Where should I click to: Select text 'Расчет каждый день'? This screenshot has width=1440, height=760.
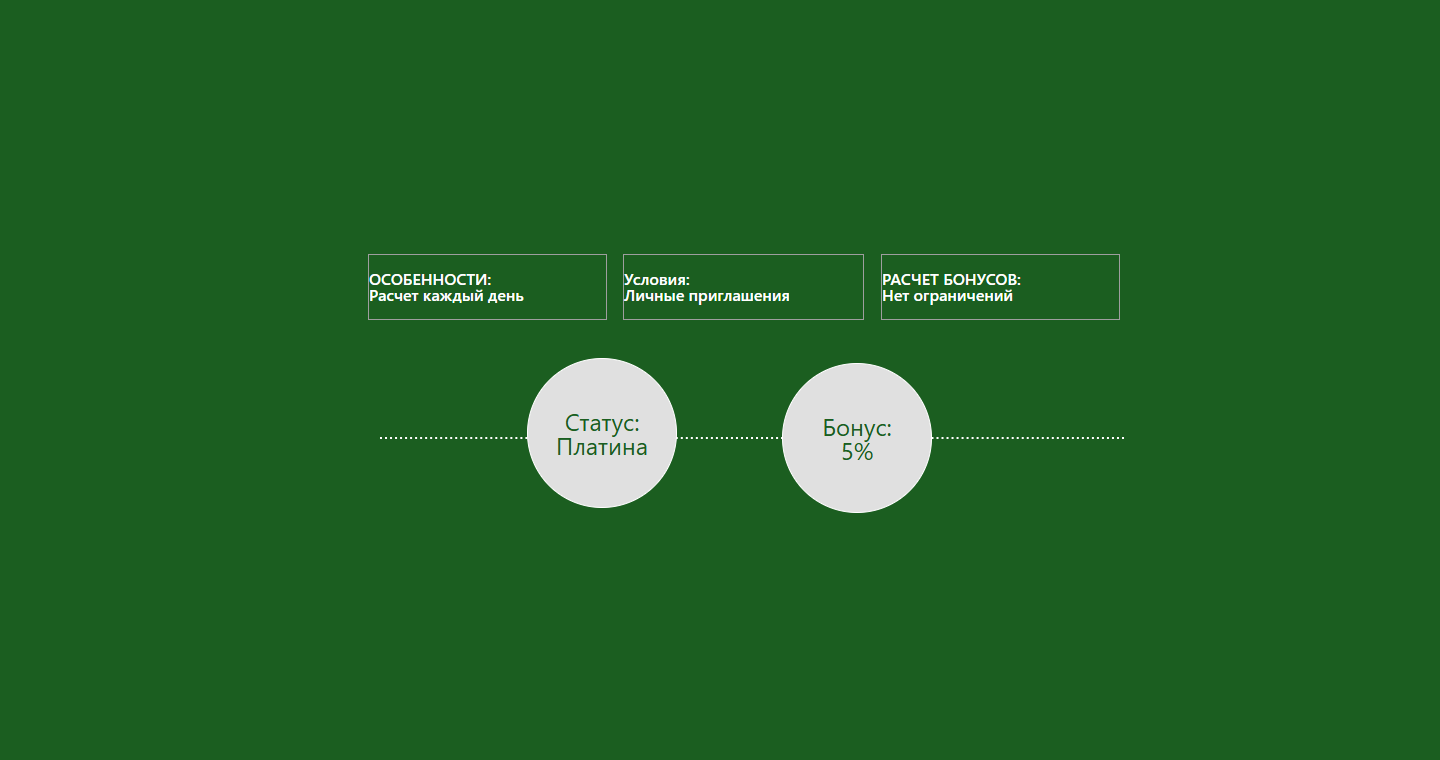coord(446,296)
